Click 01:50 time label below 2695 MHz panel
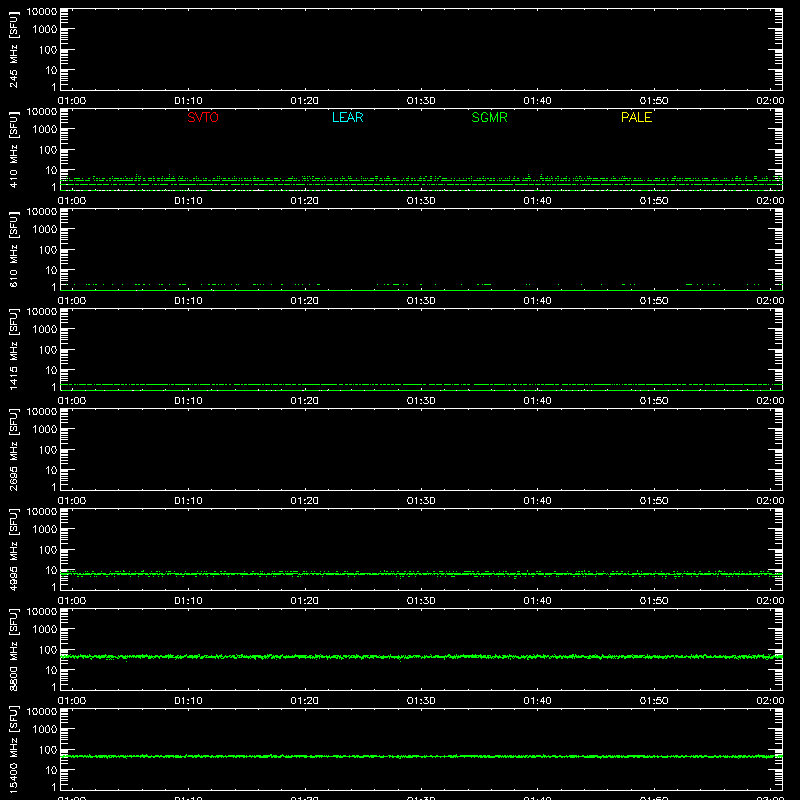The height and width of the screenshot is (800, 800). 654,501
